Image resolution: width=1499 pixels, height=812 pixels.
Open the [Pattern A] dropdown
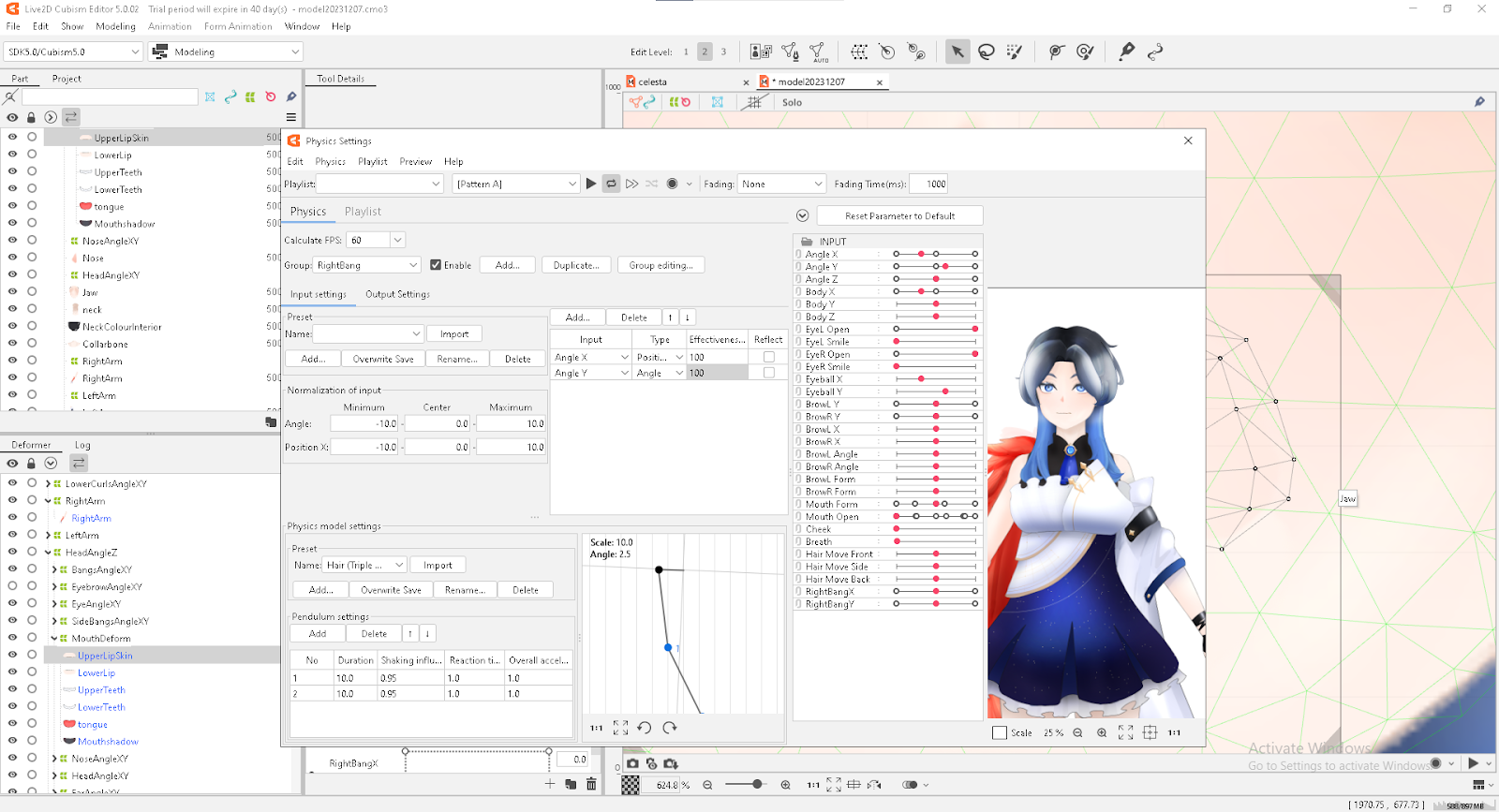[516, 184]
